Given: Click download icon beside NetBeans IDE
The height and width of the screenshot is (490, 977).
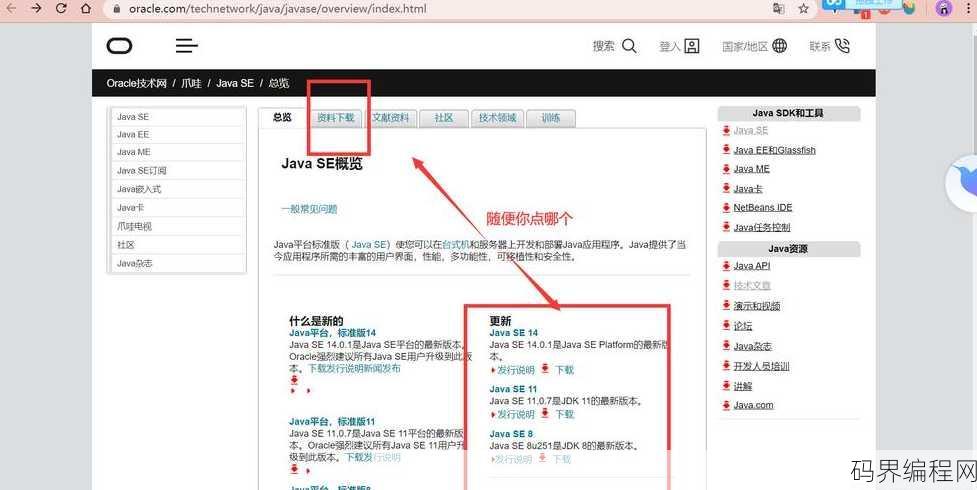Looking at the screenshot, I should coord(726,208).
